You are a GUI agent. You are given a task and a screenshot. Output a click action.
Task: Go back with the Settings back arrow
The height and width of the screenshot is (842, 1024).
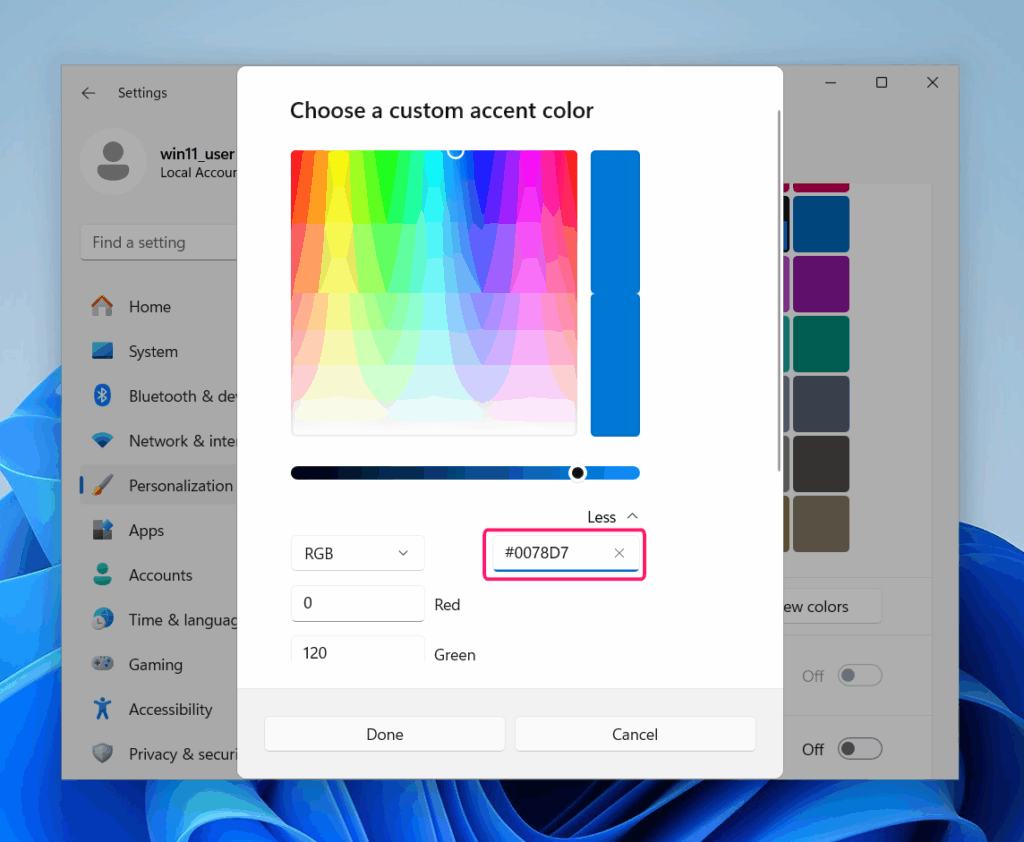click(89, 93)
